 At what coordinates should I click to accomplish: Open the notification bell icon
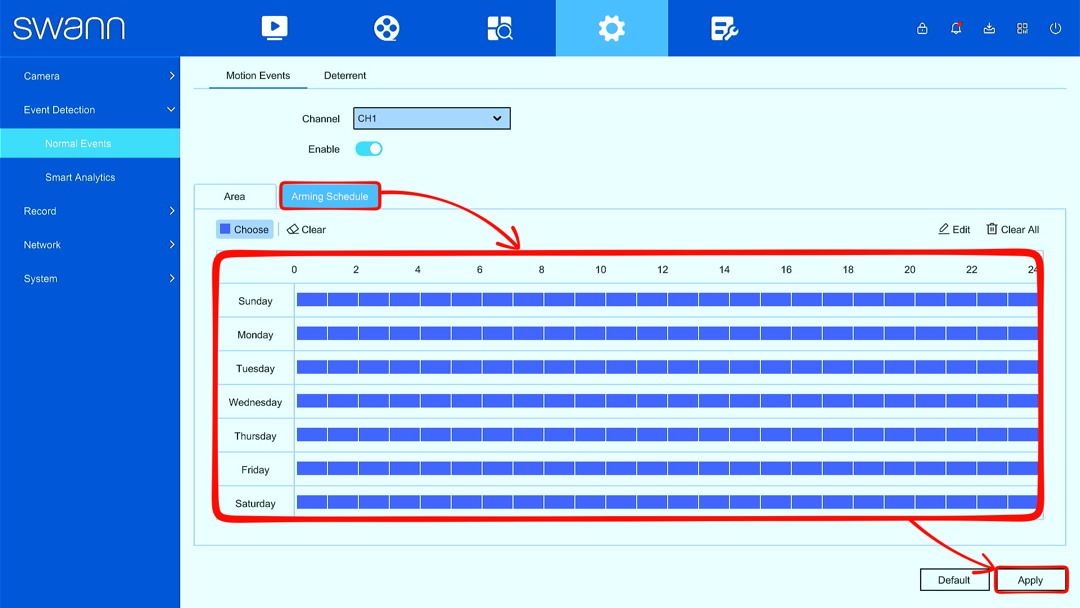pyautogui.click(x=955, y=28)
